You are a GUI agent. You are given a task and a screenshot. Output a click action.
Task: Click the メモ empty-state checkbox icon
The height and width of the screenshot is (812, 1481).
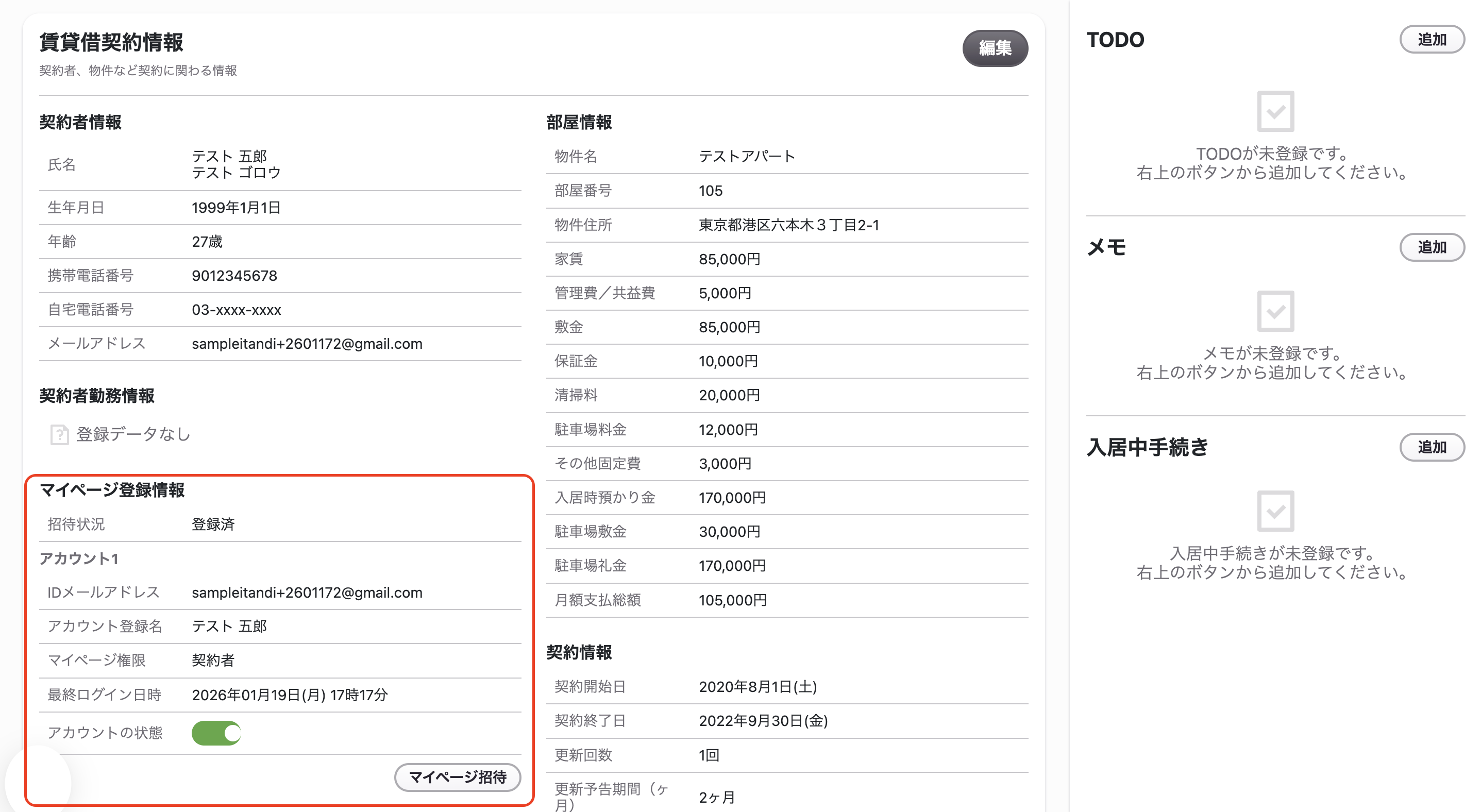[x=1275, y=311]
